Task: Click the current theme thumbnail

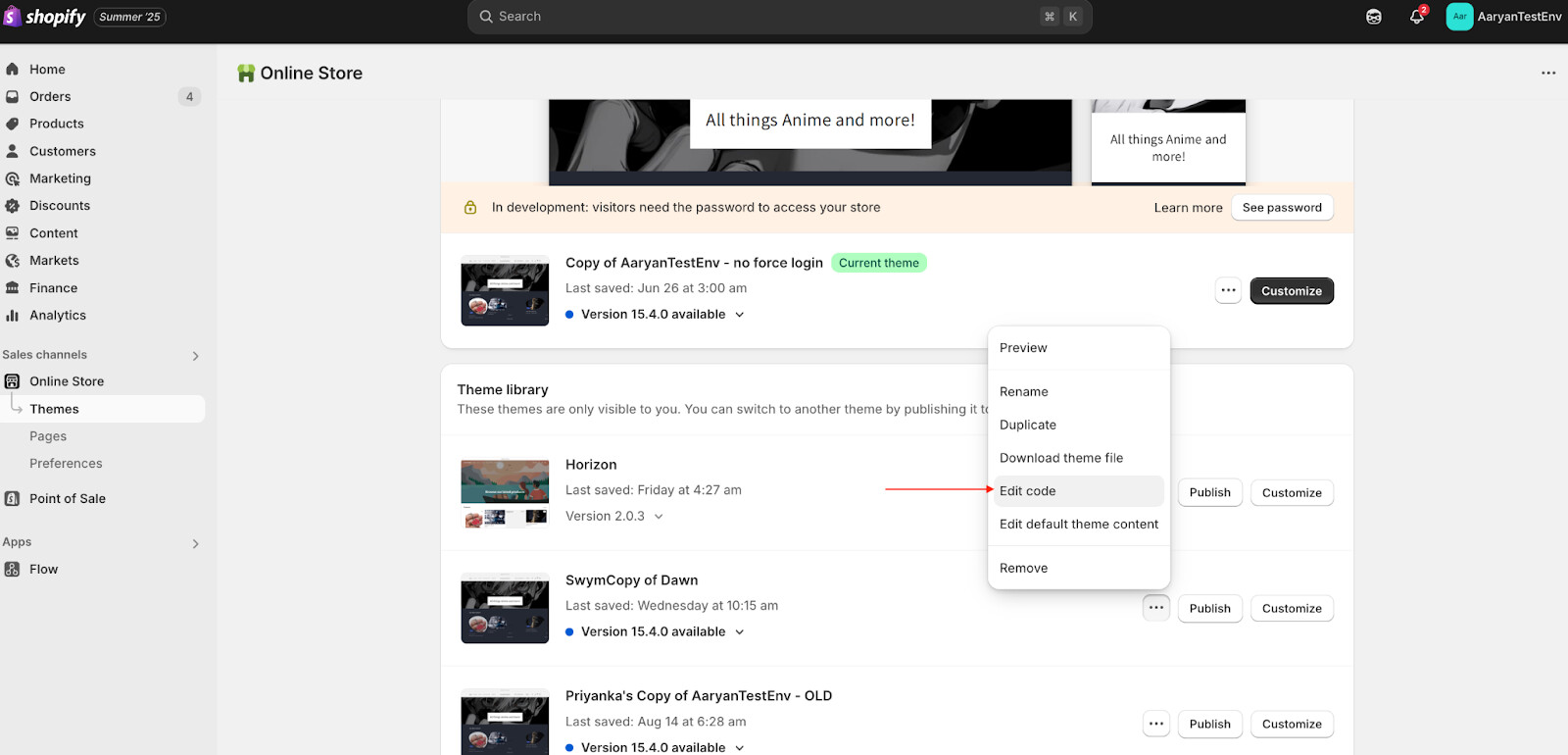Action: (x=505, y=290)
